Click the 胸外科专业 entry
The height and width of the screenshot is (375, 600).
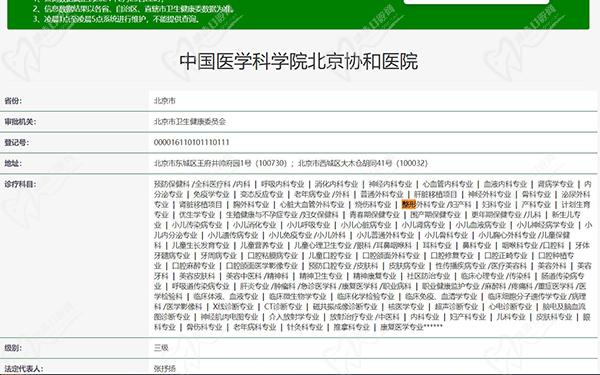[x=251, y=205]
